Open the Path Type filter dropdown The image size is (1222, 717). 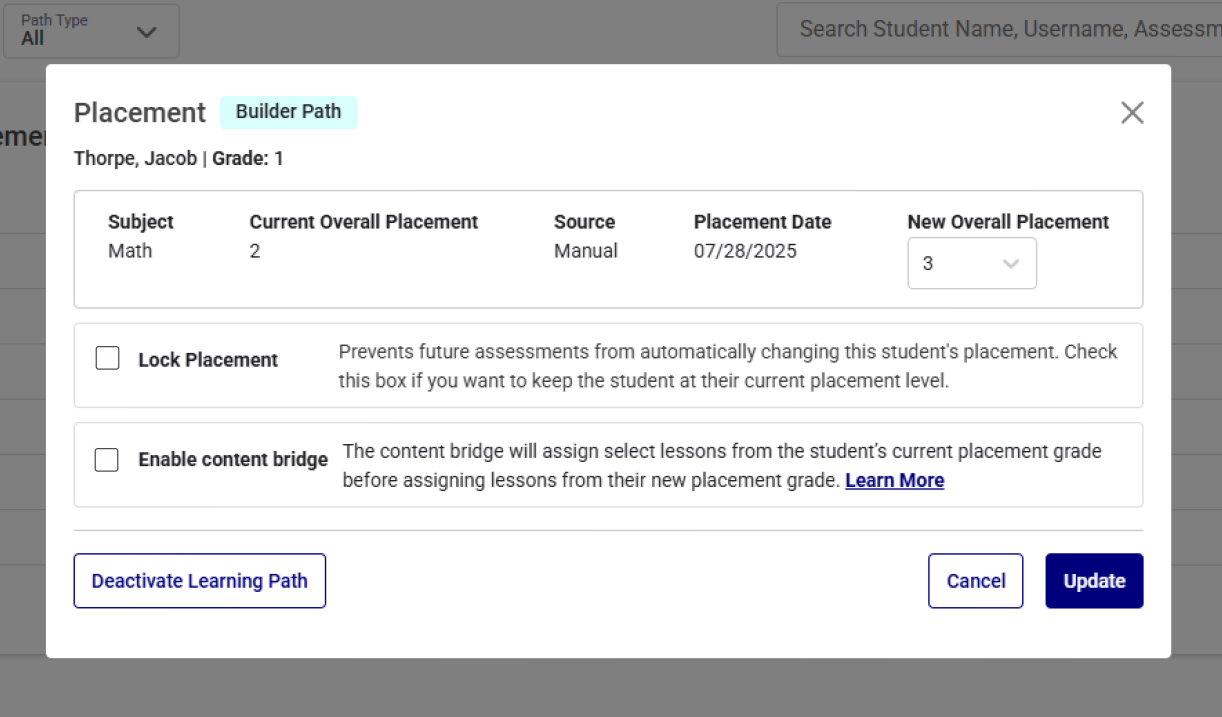point(91,31)
